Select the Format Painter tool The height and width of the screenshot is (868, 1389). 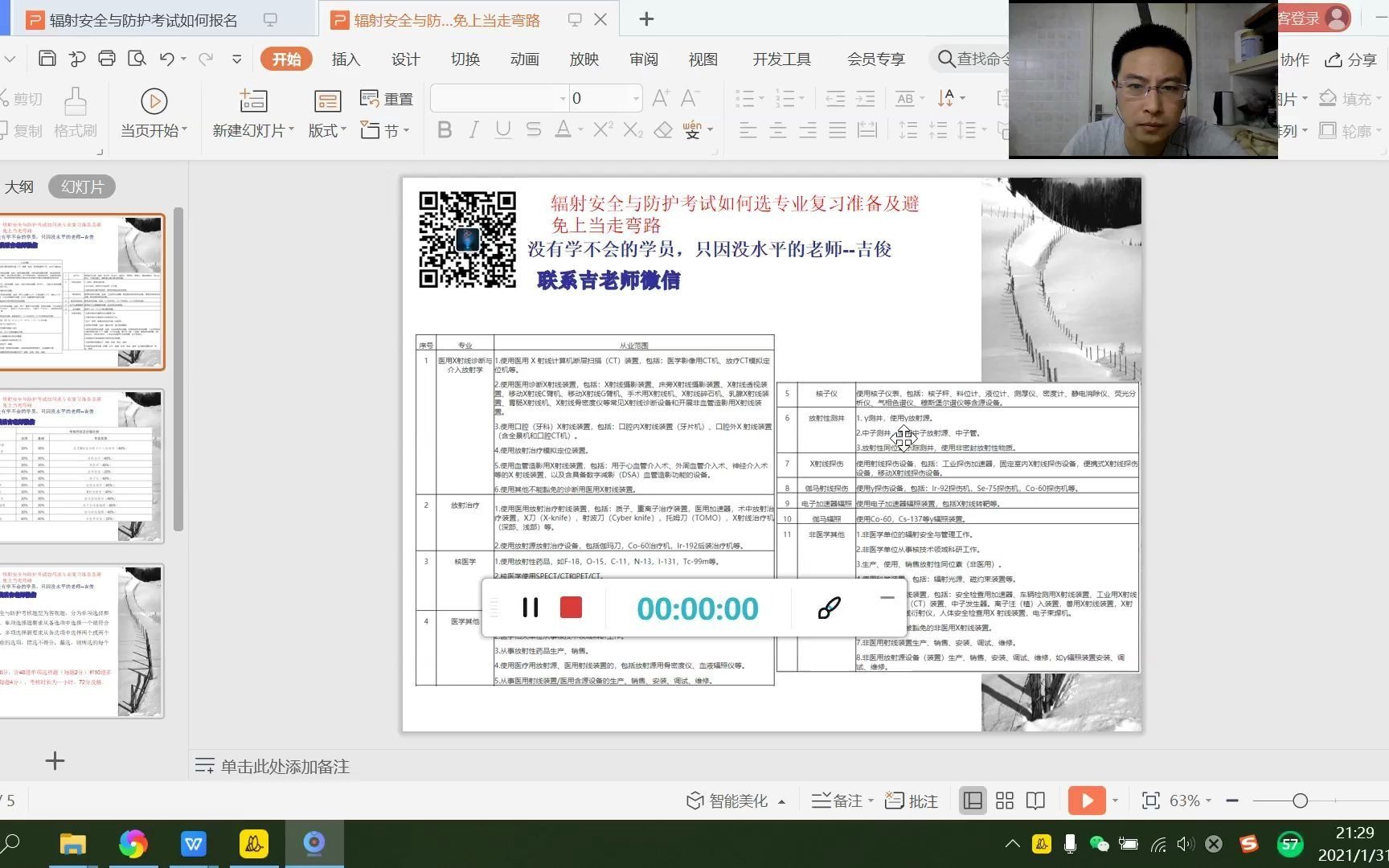(x=75, y=113)
